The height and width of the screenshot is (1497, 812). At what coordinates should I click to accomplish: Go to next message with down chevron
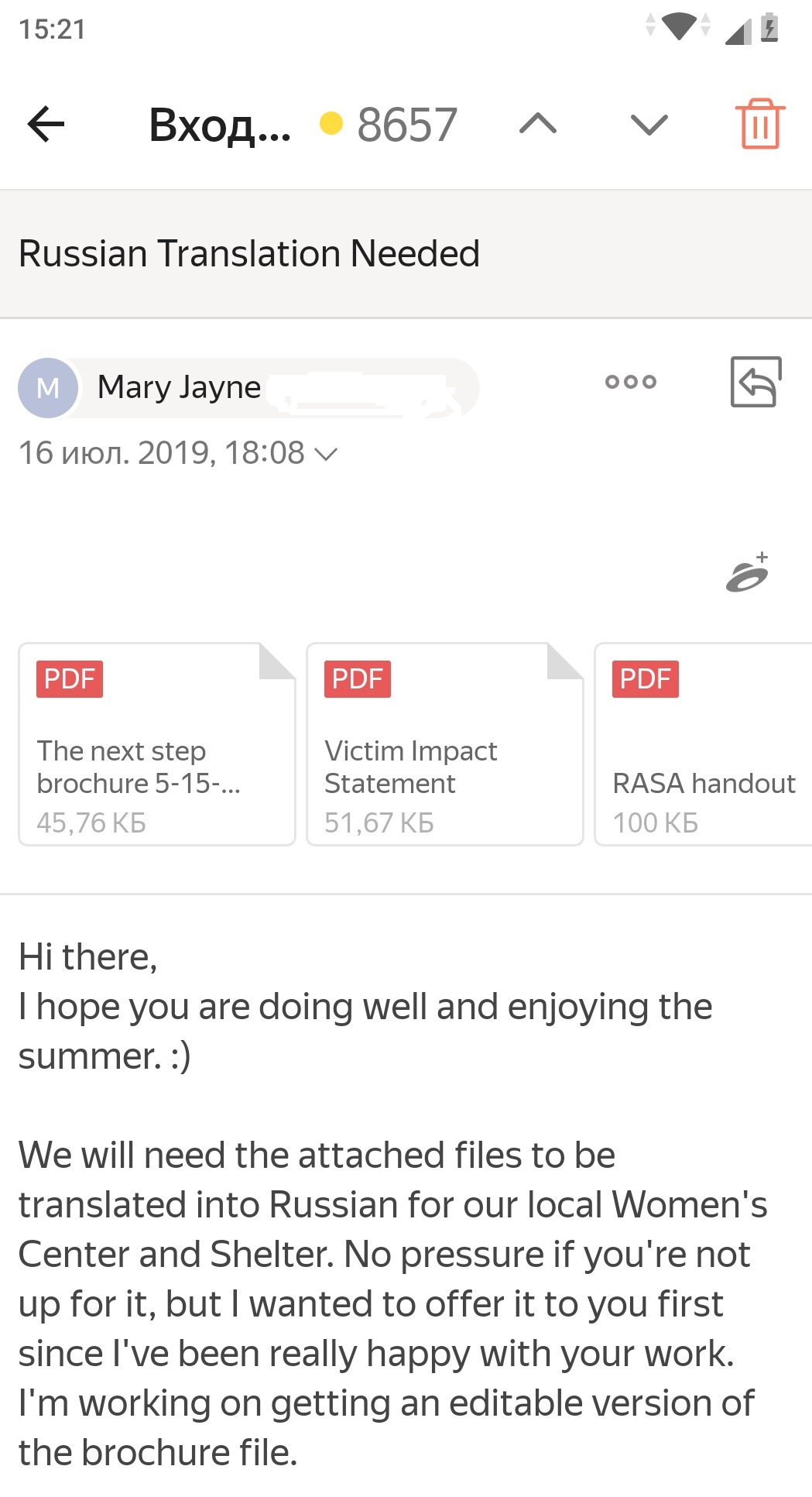click(x=649, y=124)
